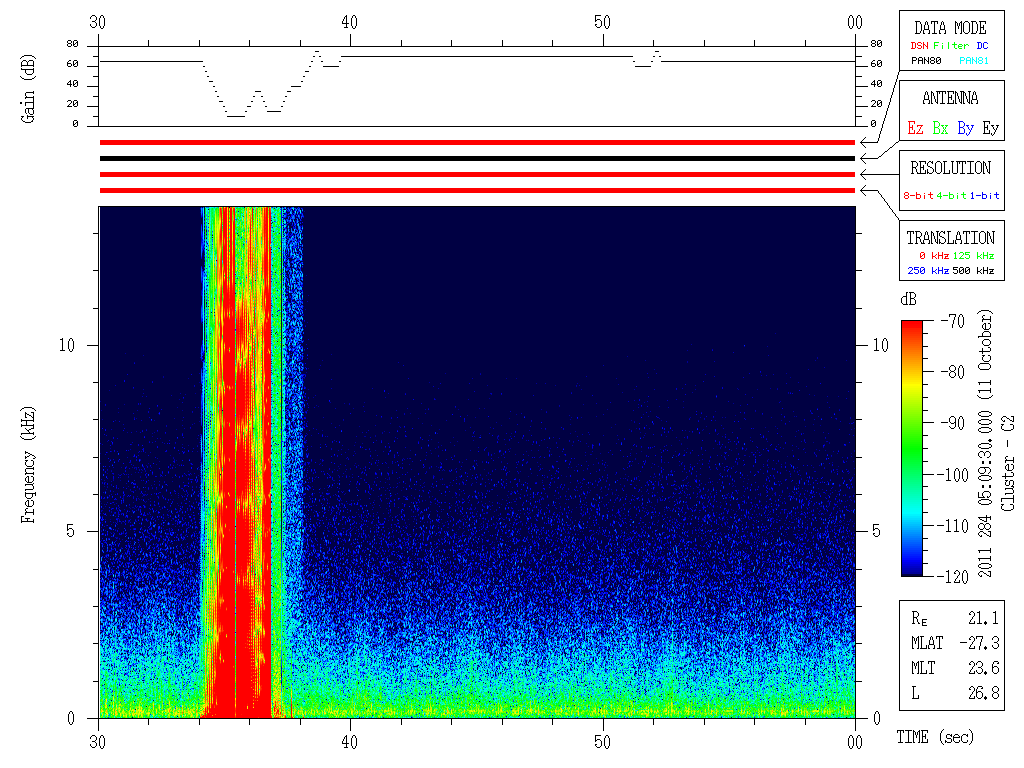Viewport: 1024px width, 768px height.
Task: Select the blue 1-bit resolution label
Action: [x=984, y=195]
